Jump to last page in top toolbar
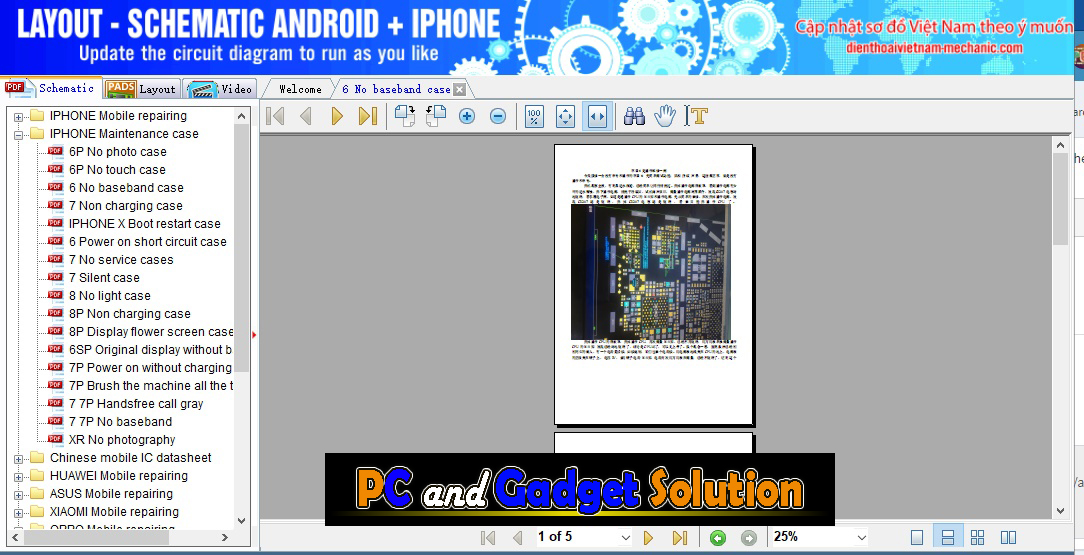1084x555 pixels. pos(368,116)
